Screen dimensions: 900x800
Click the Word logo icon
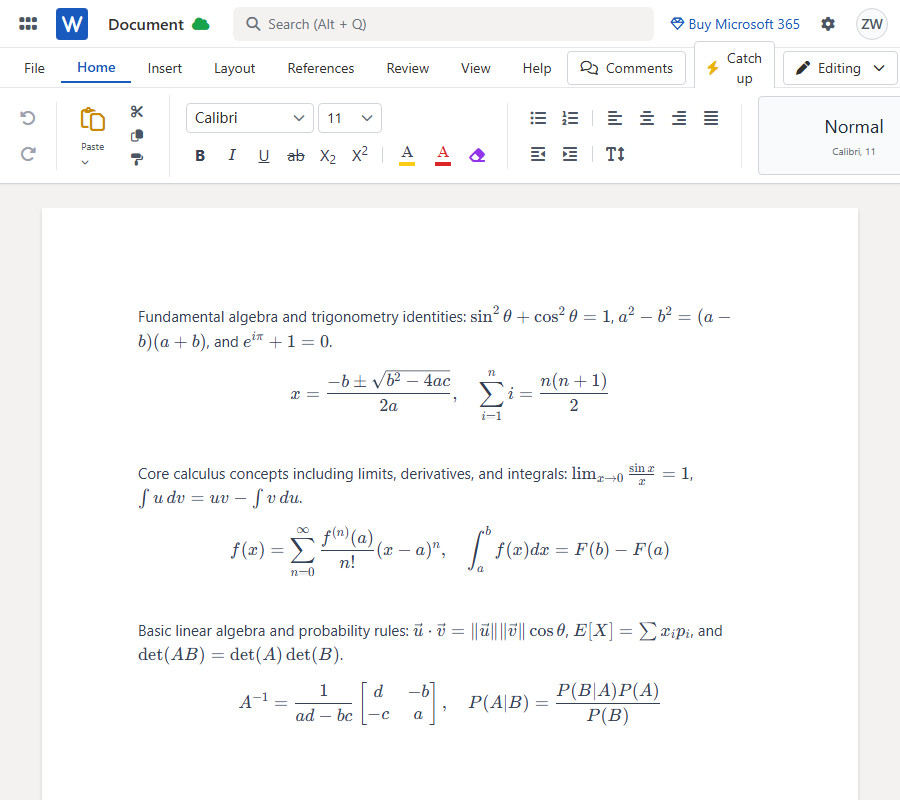click(72, 24)
